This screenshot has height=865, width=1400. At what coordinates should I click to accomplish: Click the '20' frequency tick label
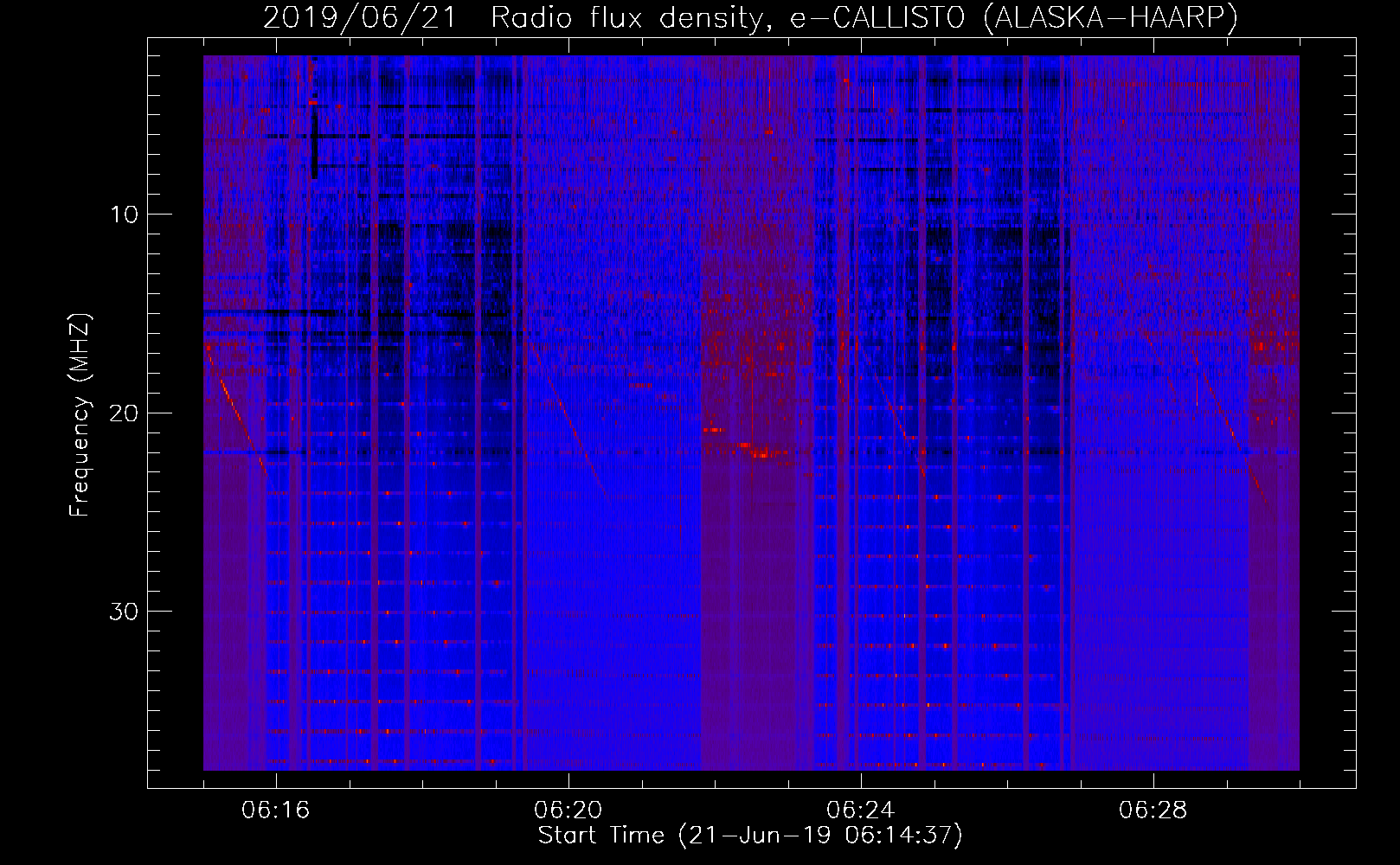click(x=125, y=413)
